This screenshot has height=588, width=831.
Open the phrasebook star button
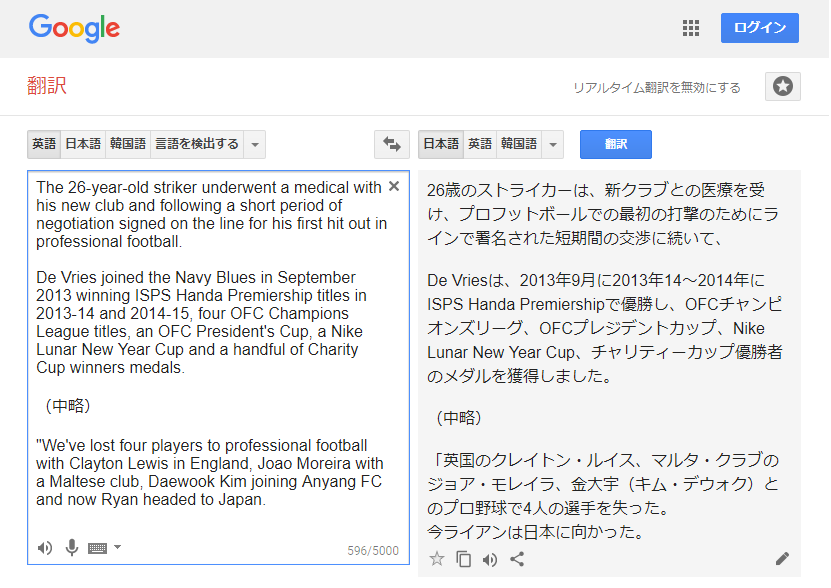[x=783, y=87]
